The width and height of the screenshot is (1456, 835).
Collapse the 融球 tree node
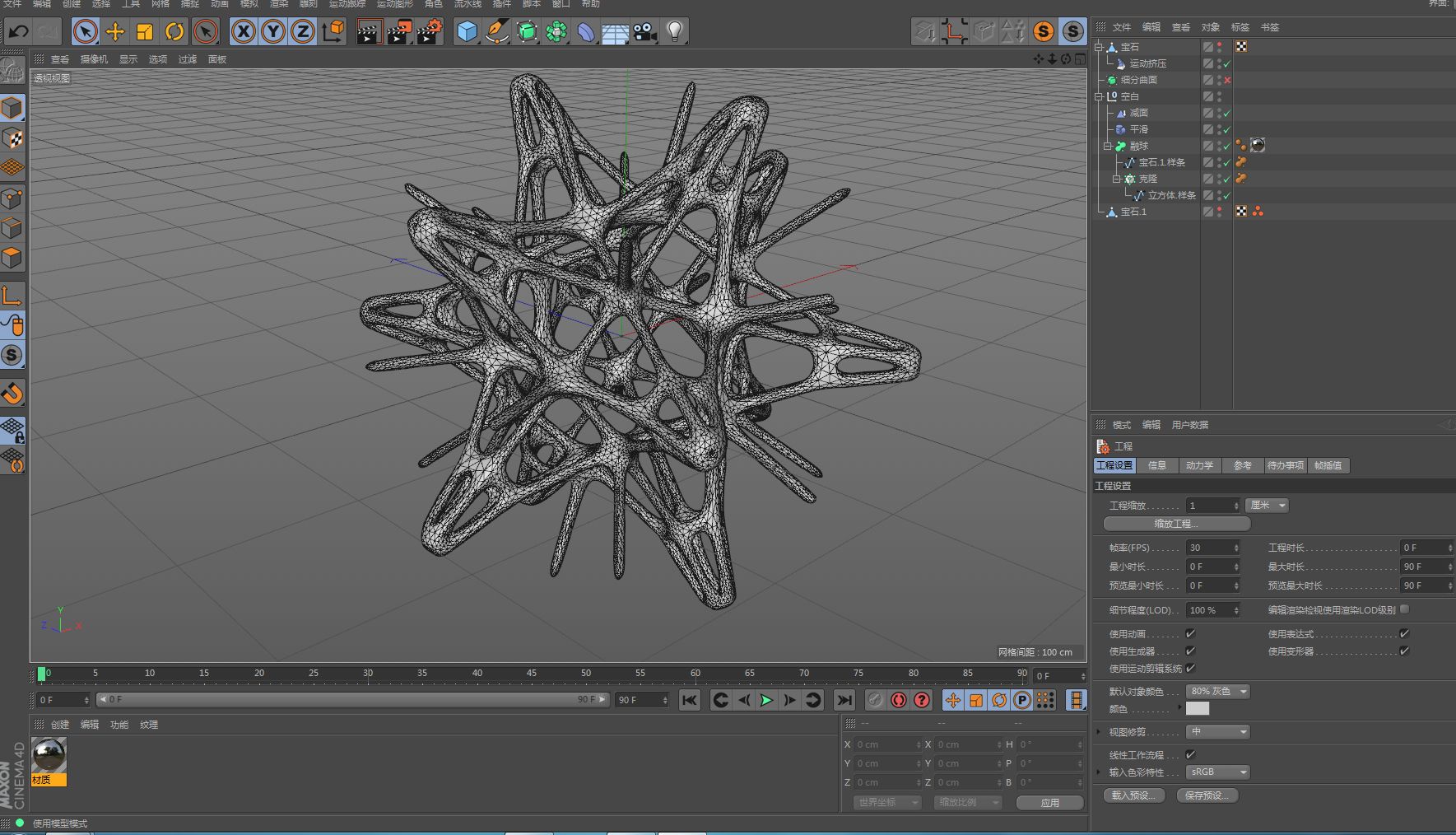click(x=1108, y=146)
